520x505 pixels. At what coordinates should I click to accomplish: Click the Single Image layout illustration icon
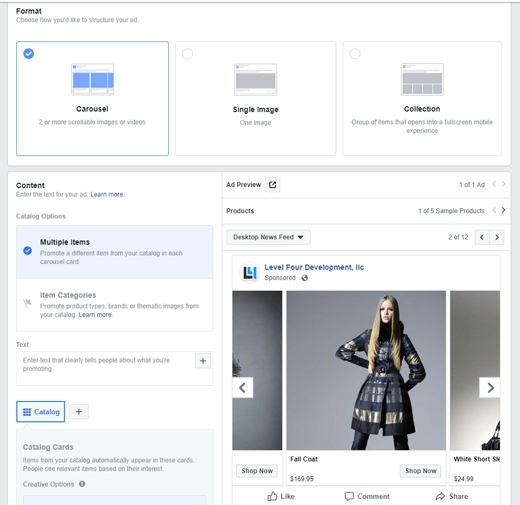(x=256, y=79)
